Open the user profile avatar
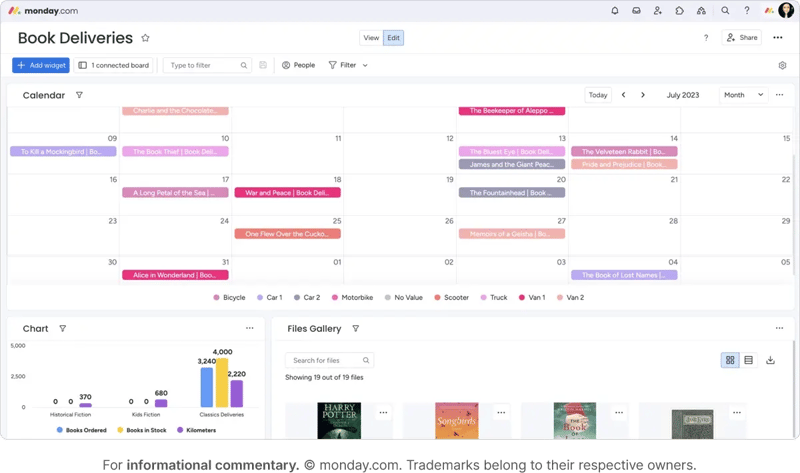The image size is (800, 473). [x=786, y=10]
